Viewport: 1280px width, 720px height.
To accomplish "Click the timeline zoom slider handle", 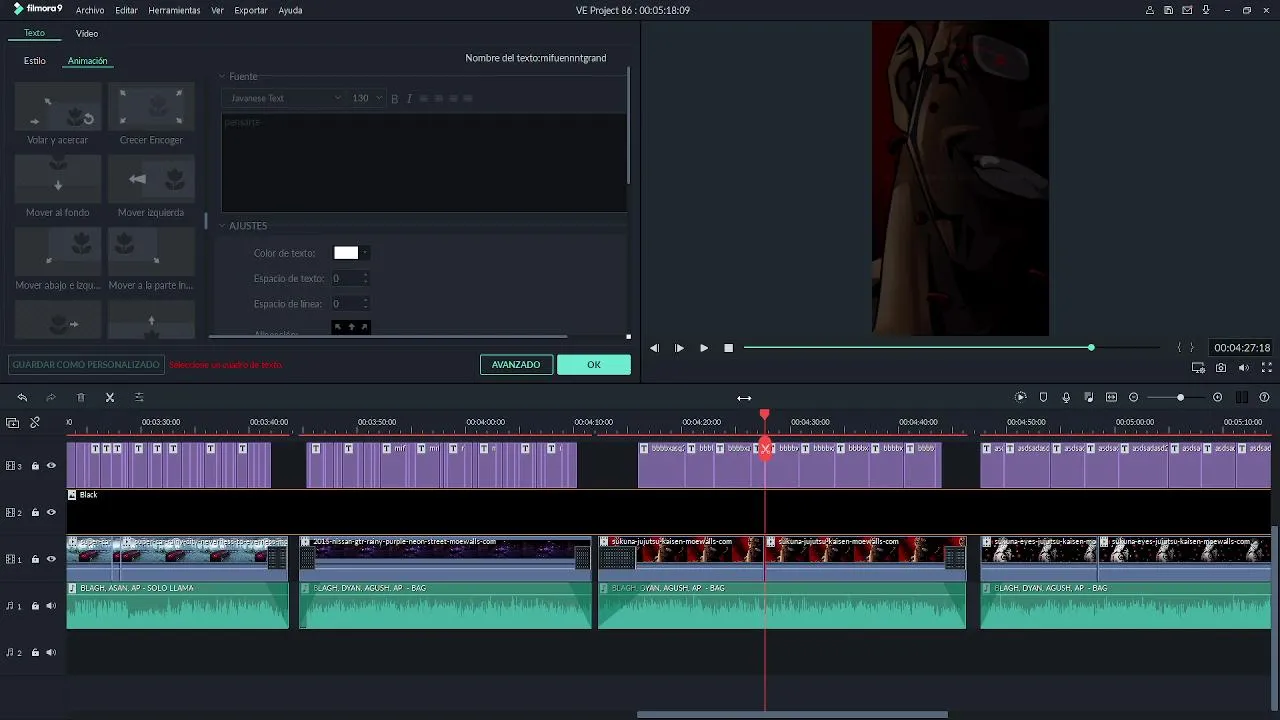I will [1180, 398].
